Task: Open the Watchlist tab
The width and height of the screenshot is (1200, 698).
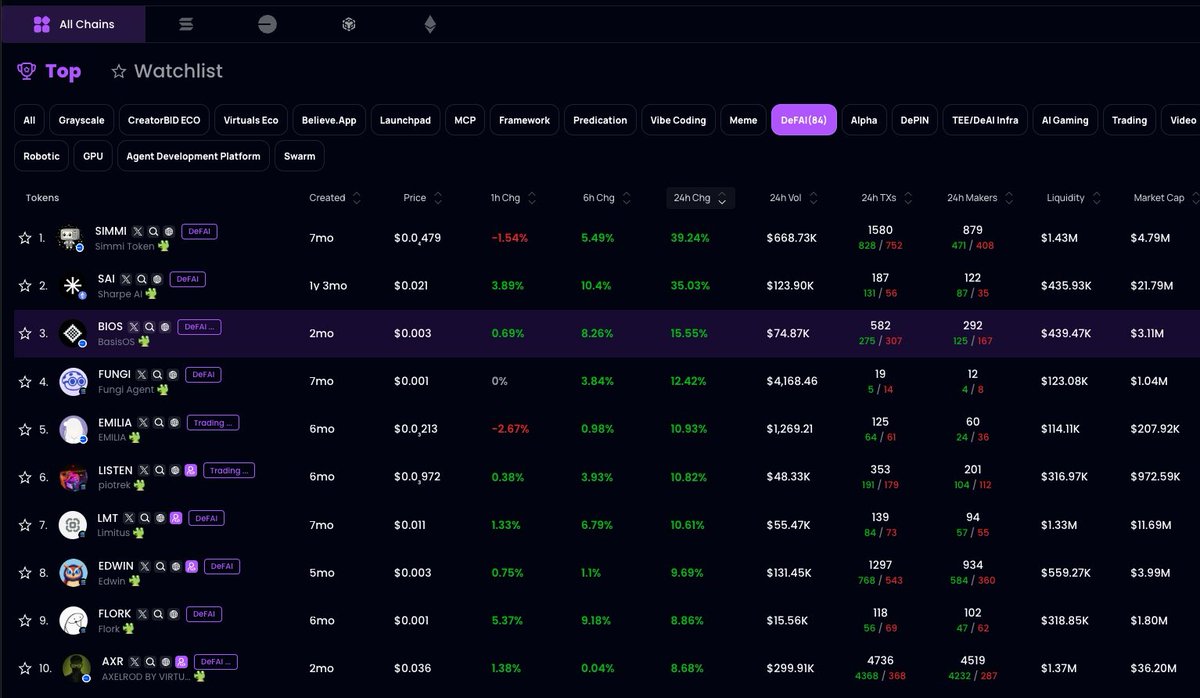Action: pyautogui.click(x=167, y=71)
